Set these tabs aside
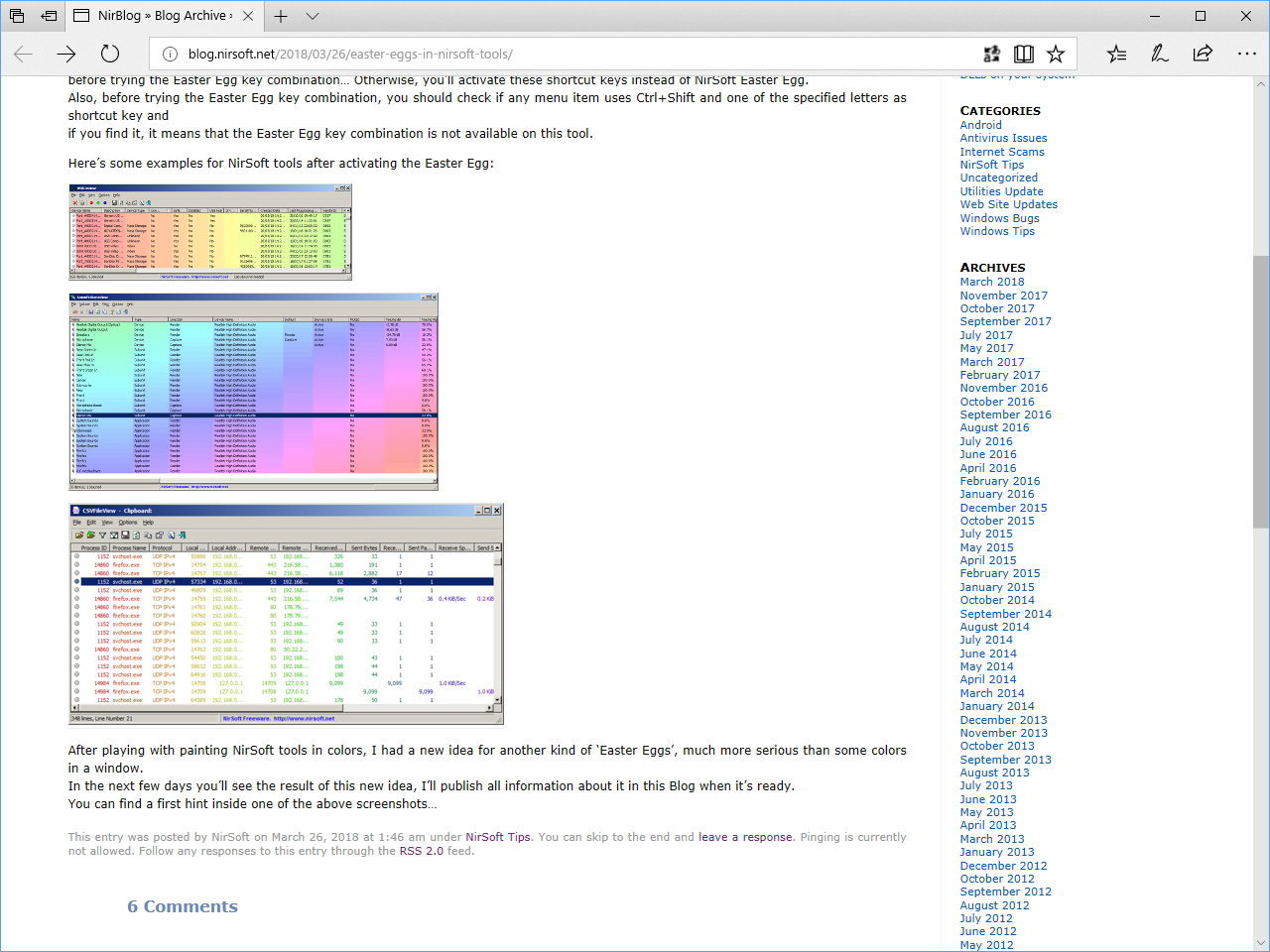 pyautogui.click(x=49, y=16)
